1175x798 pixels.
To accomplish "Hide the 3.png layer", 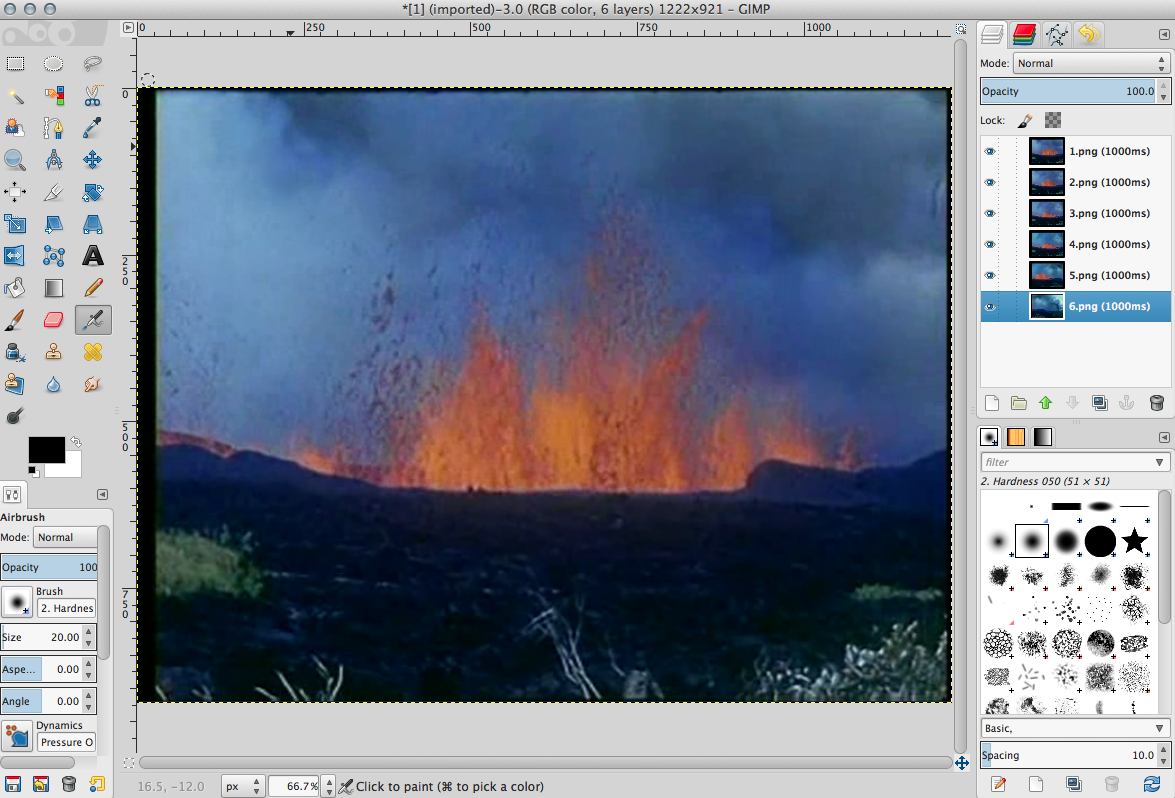I will 990,214.
